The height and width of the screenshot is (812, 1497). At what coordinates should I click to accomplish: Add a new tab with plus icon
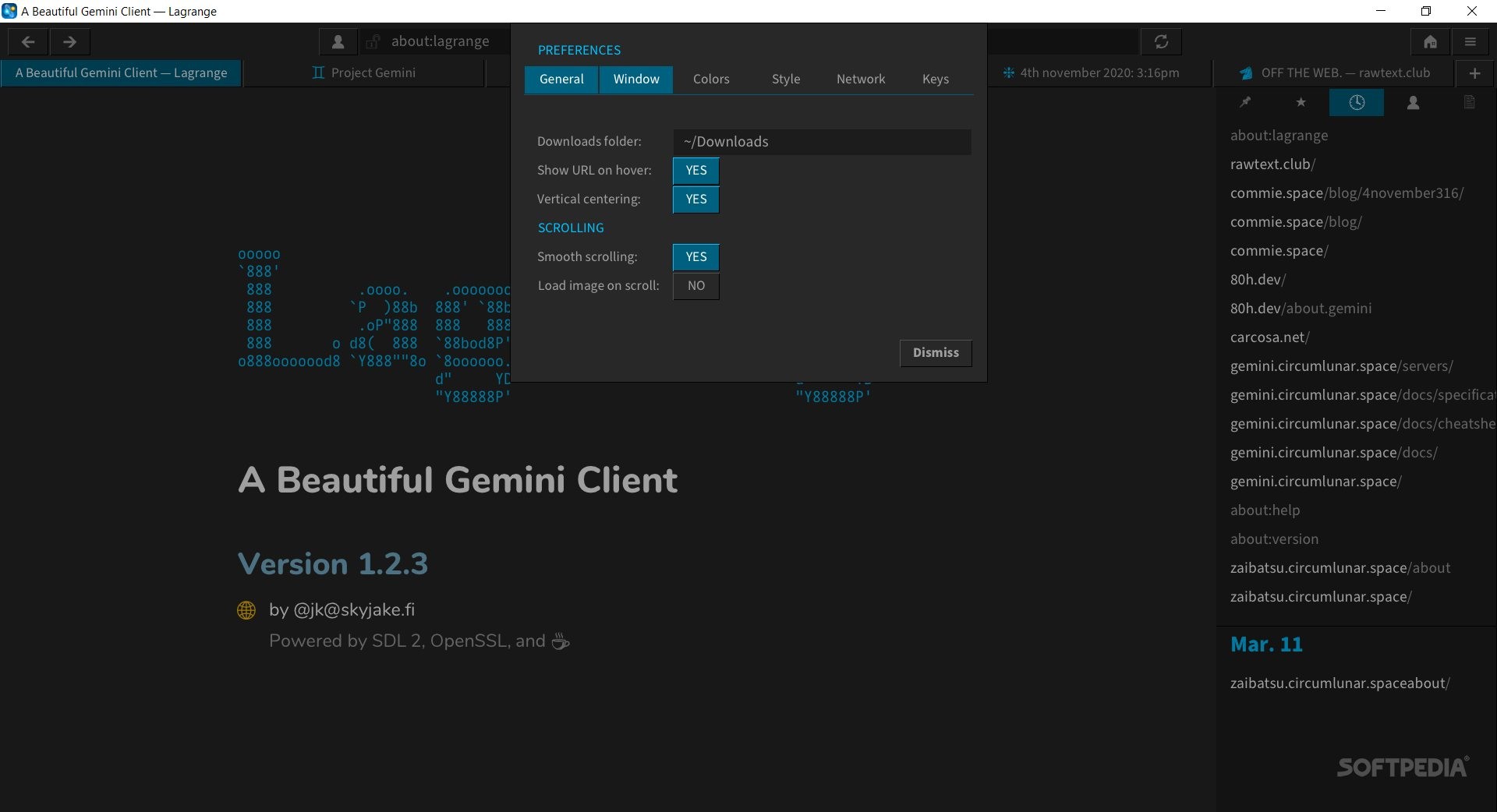[x=1474, y=73]
